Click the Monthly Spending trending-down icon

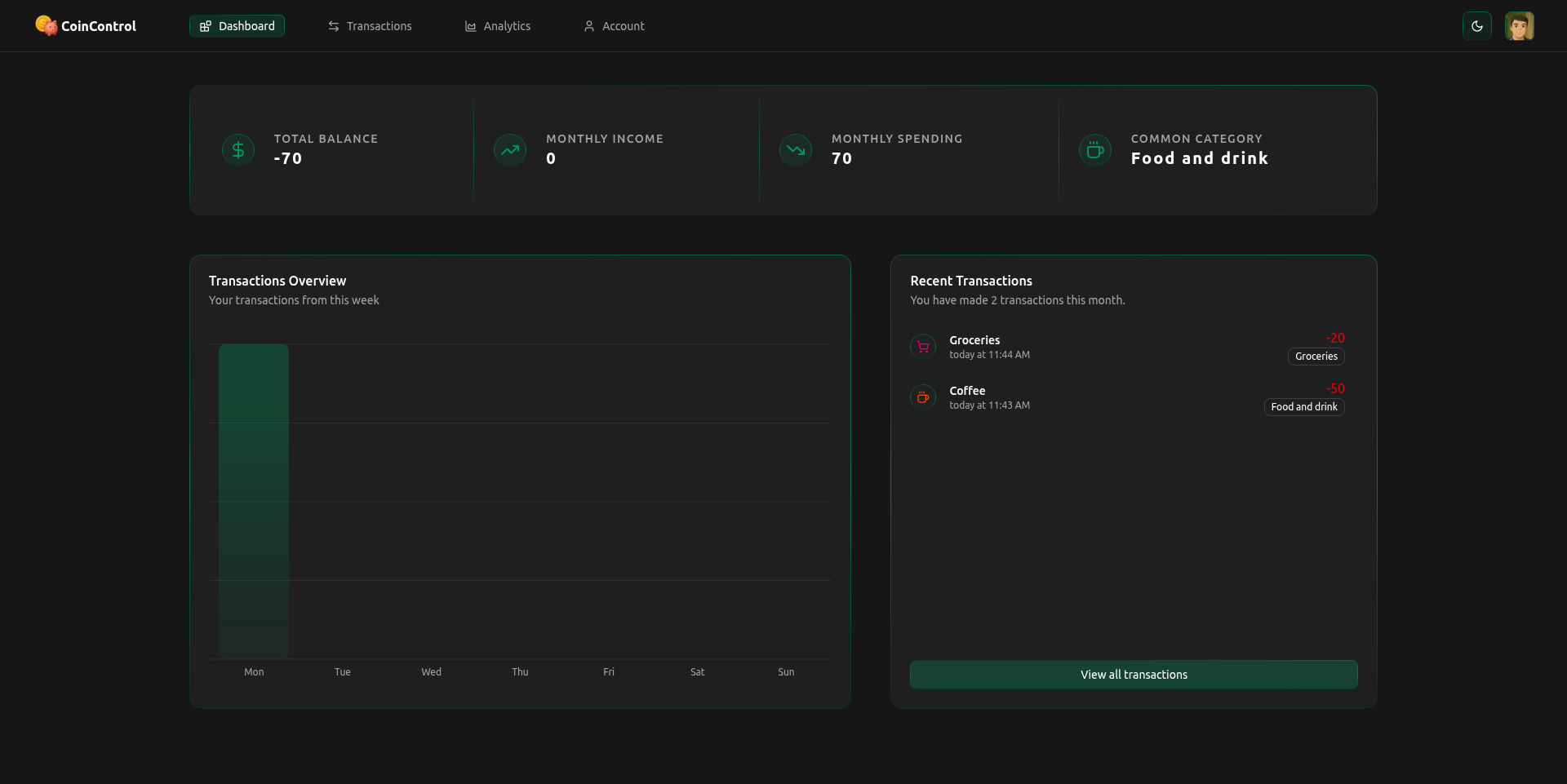pos(794,150)
